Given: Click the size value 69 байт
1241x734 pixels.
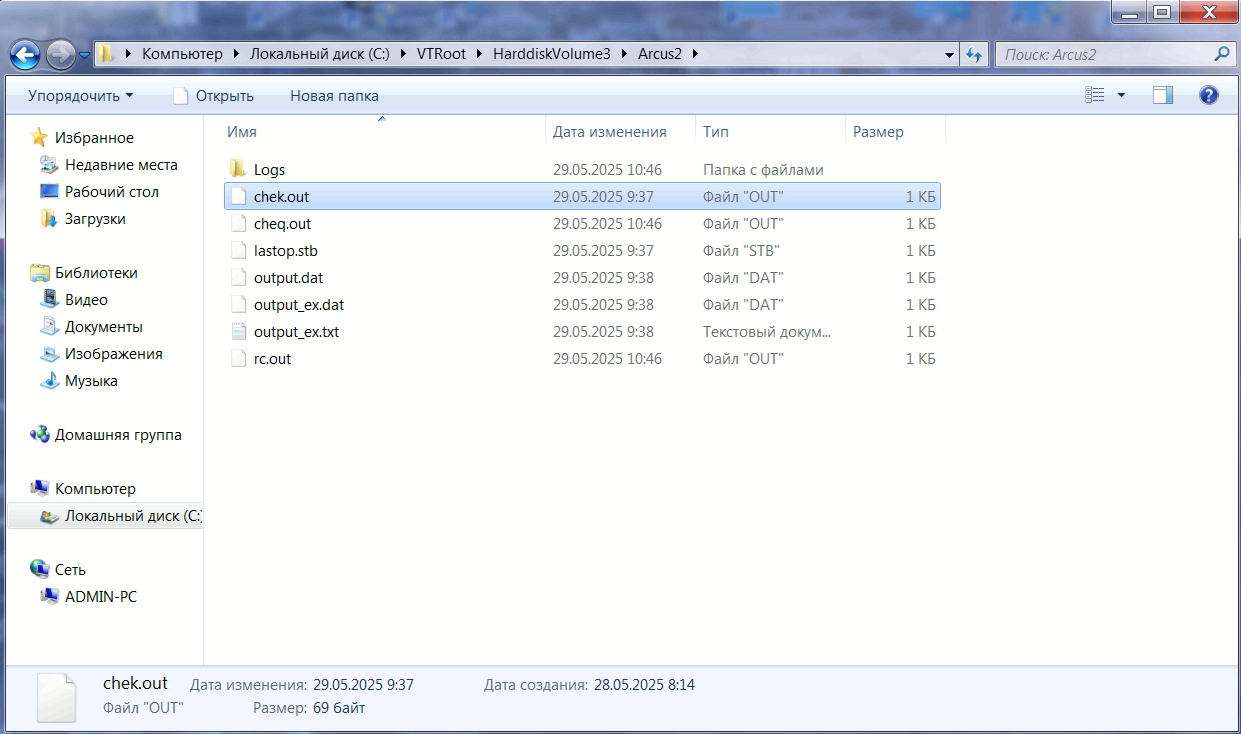Looking at the screenshot, I should coord(339,708).
